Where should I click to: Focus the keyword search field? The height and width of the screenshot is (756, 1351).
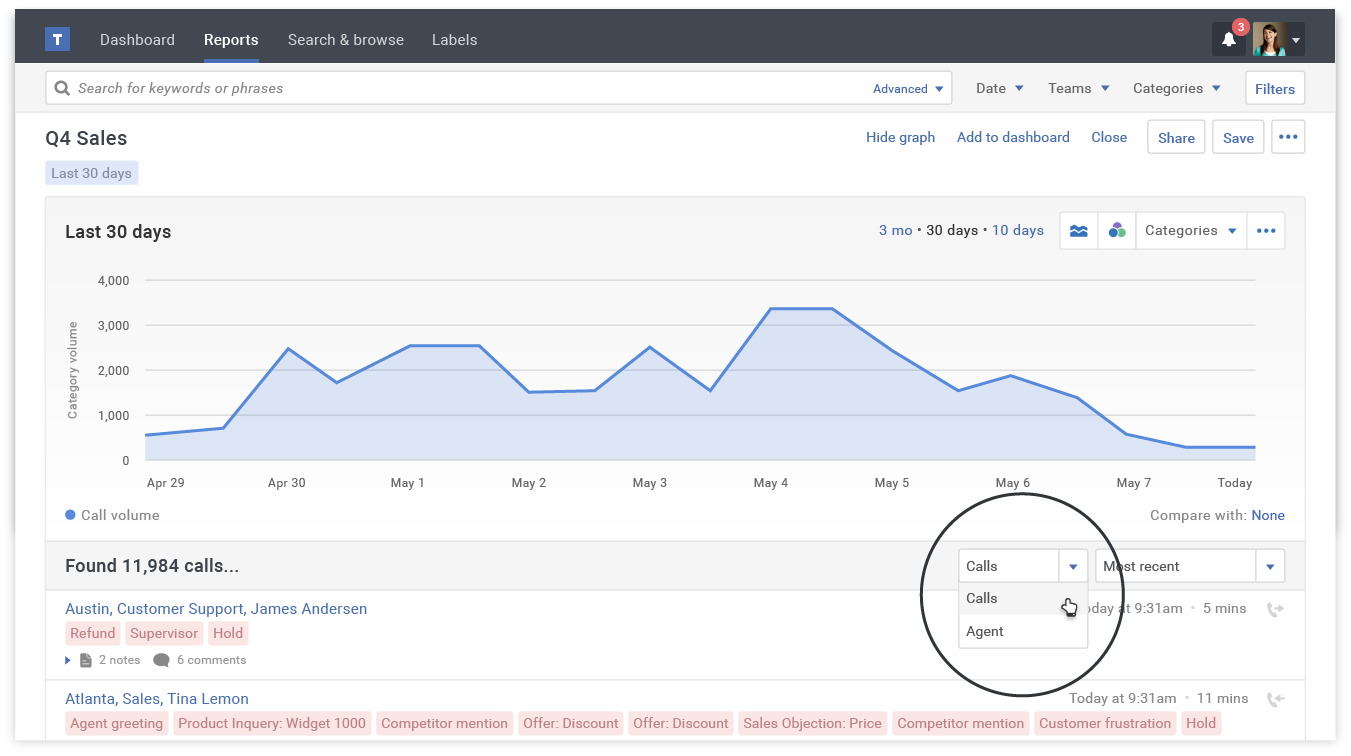click(460, 88)
